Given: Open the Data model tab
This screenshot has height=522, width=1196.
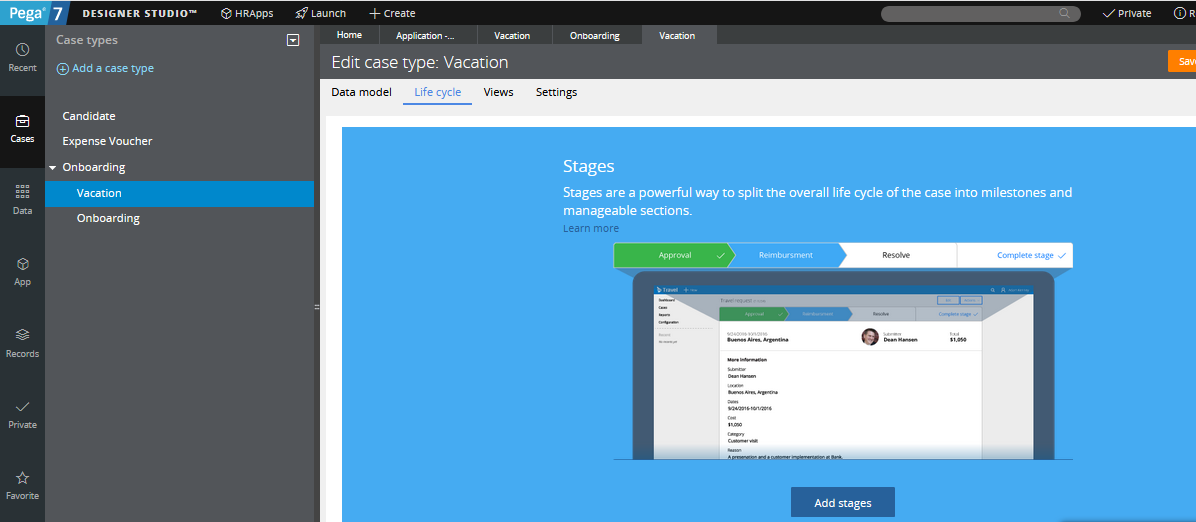Looking at the screenshot, I should coord(362,92).
